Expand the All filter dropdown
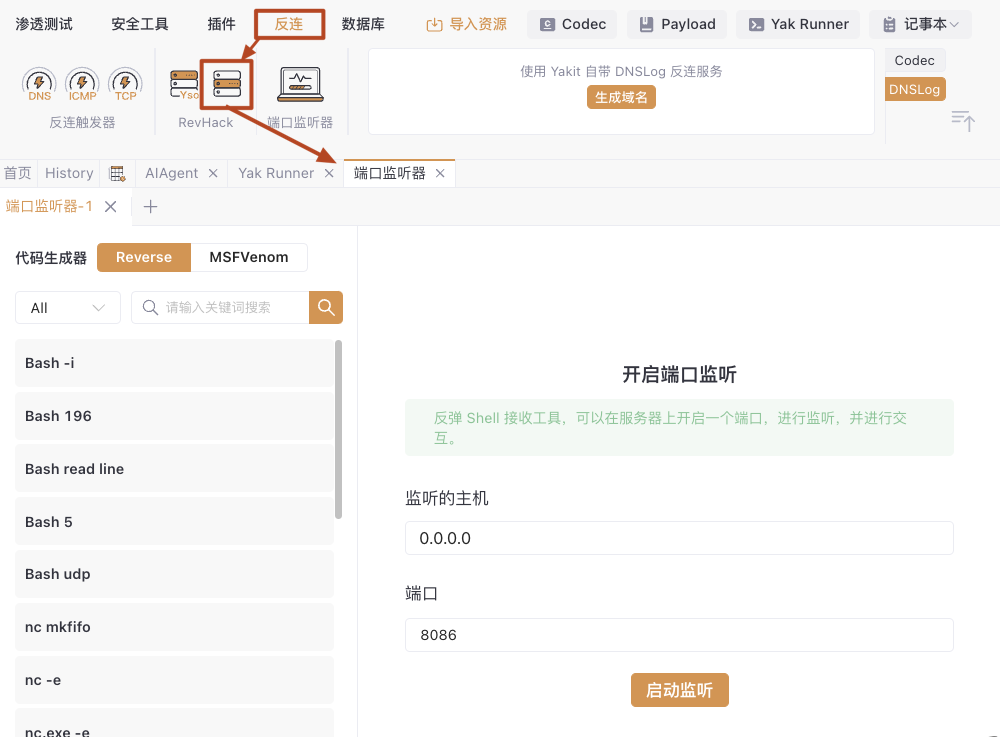The image size is (1000, 737). (x=68, y=307)
